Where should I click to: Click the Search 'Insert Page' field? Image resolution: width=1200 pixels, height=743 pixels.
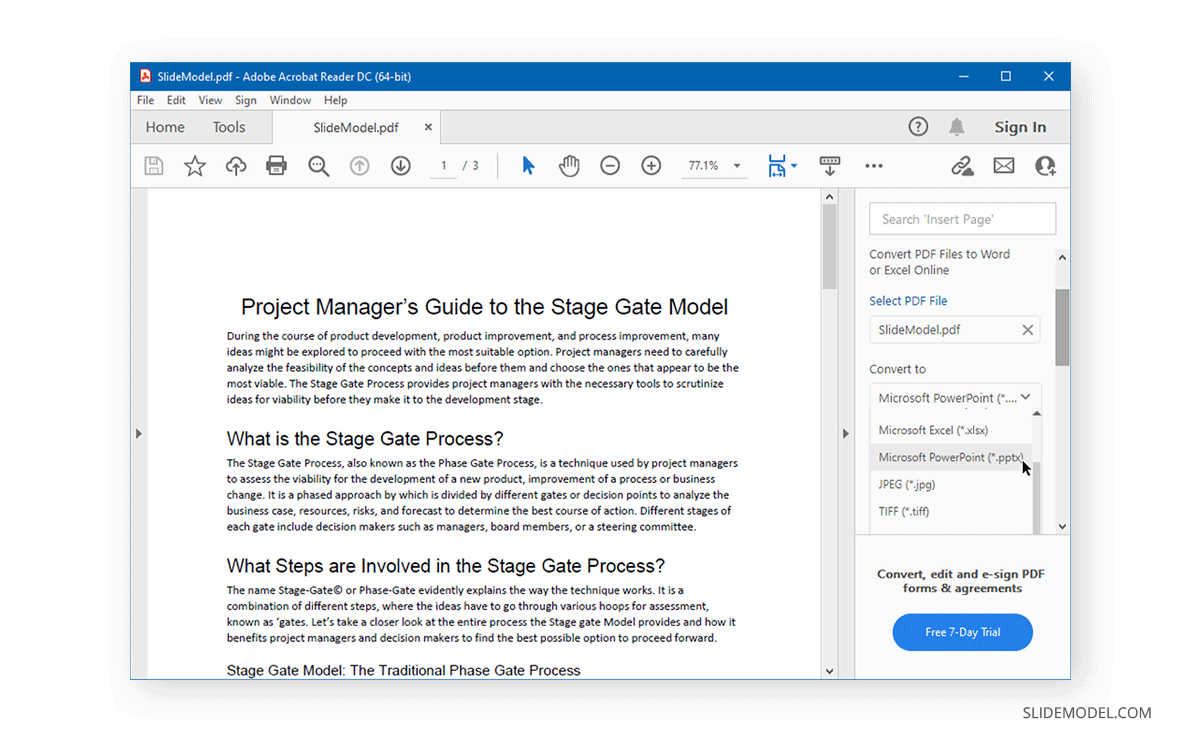pos(962,218)
